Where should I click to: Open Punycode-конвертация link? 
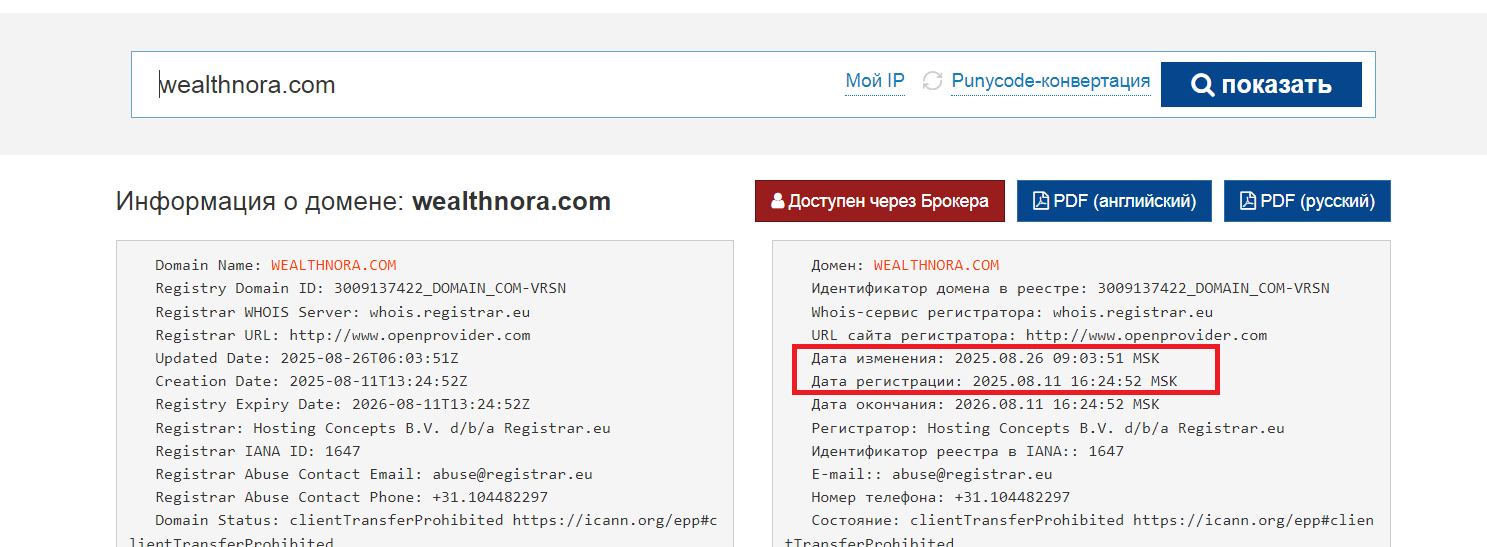click(x=1051, y=81)
